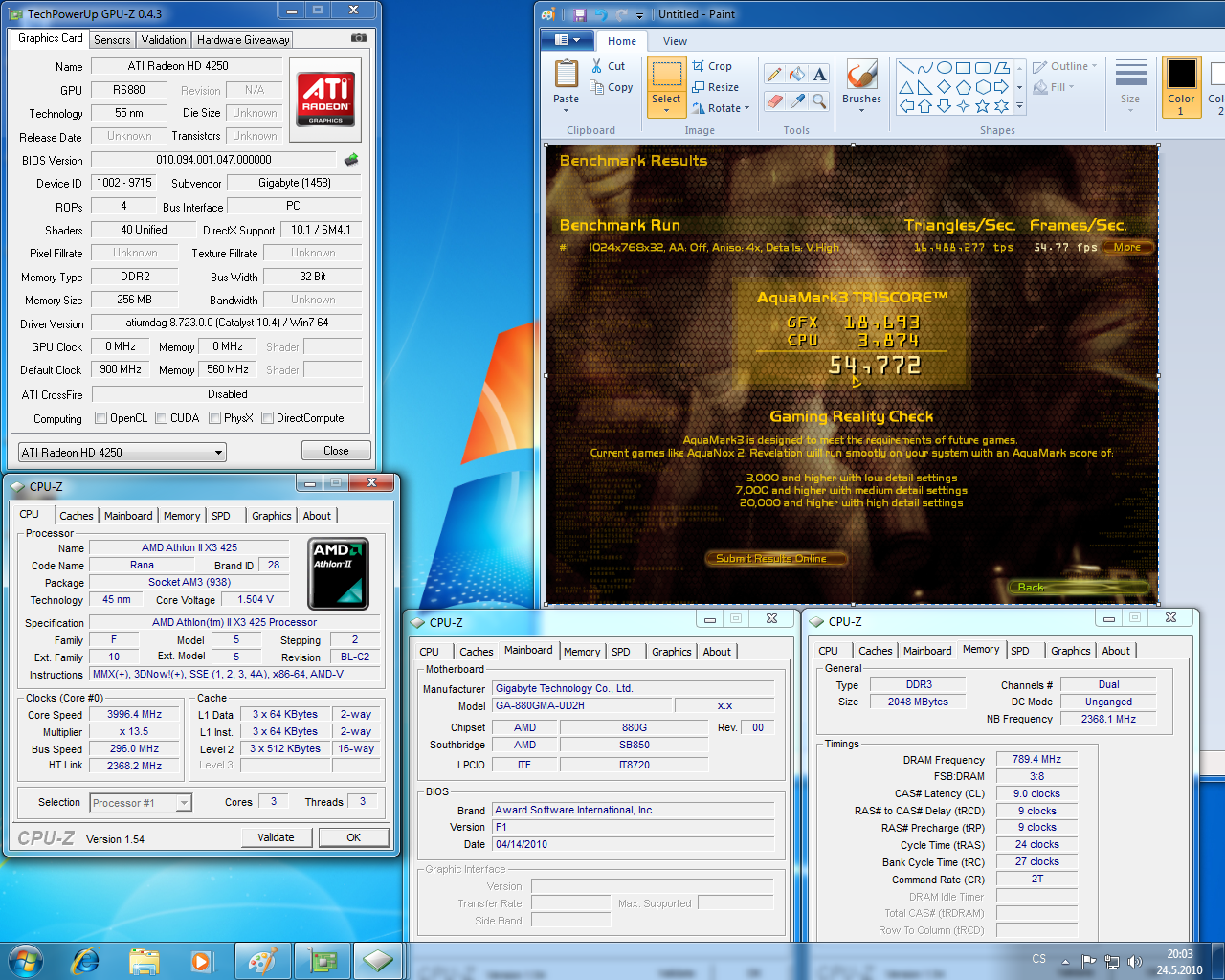Screen dimensions: 1225x980
Task: Open Customize Quick Access Toolbar arrow
Action: [x=639, y=14]
